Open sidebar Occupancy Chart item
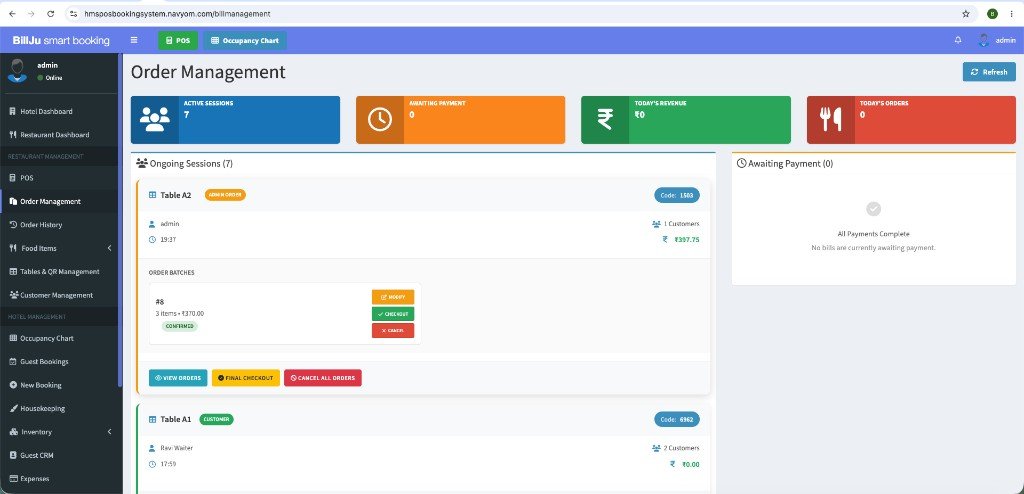 [59, 338]
